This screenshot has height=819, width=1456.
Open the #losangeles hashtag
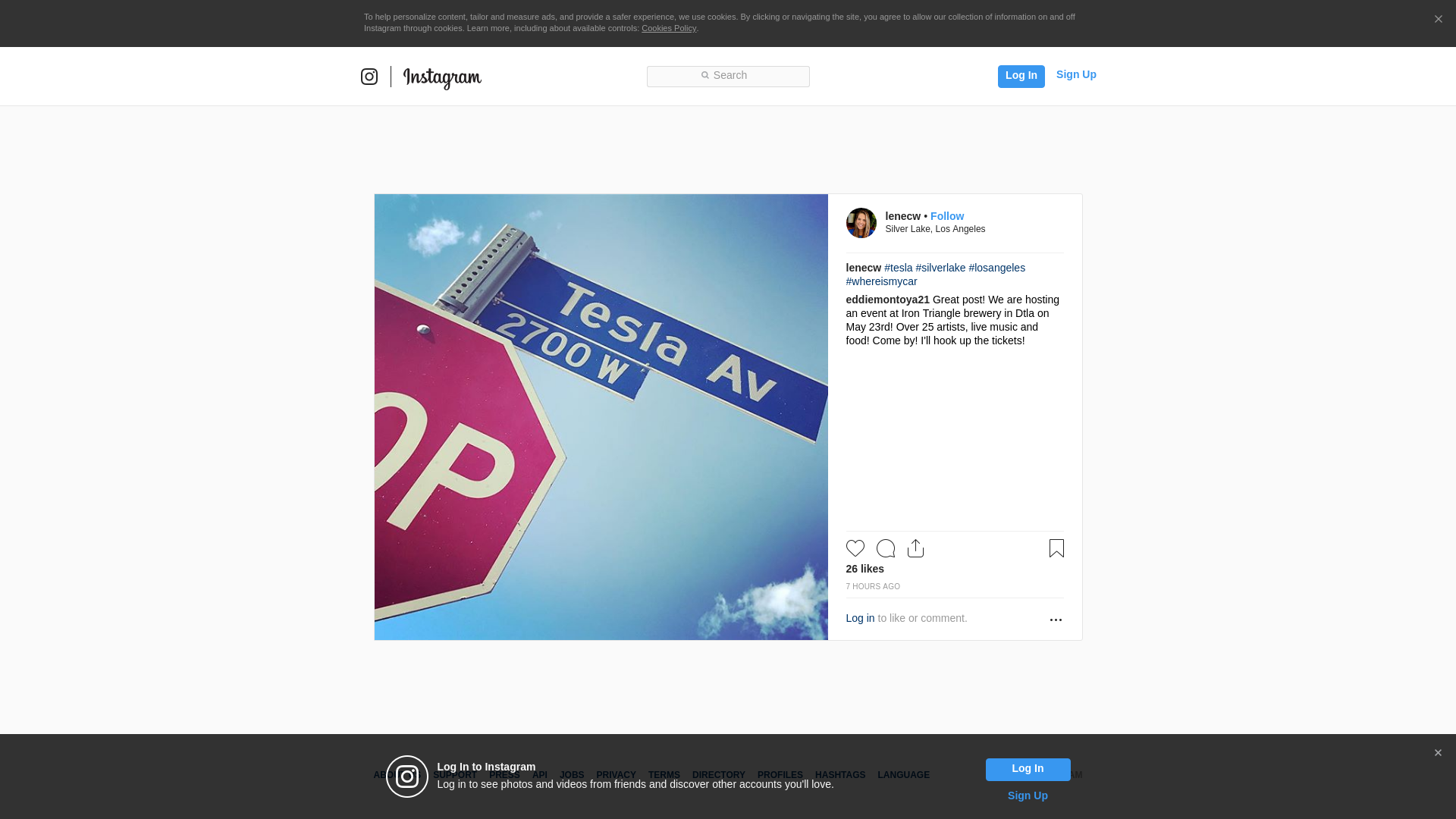tap(996, 268)
